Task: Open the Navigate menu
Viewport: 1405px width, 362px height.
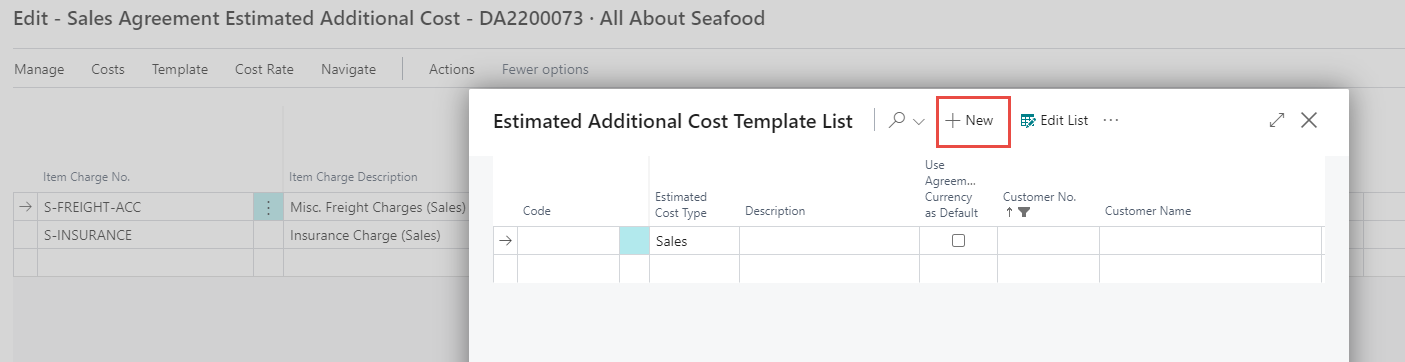Action: 348,69
